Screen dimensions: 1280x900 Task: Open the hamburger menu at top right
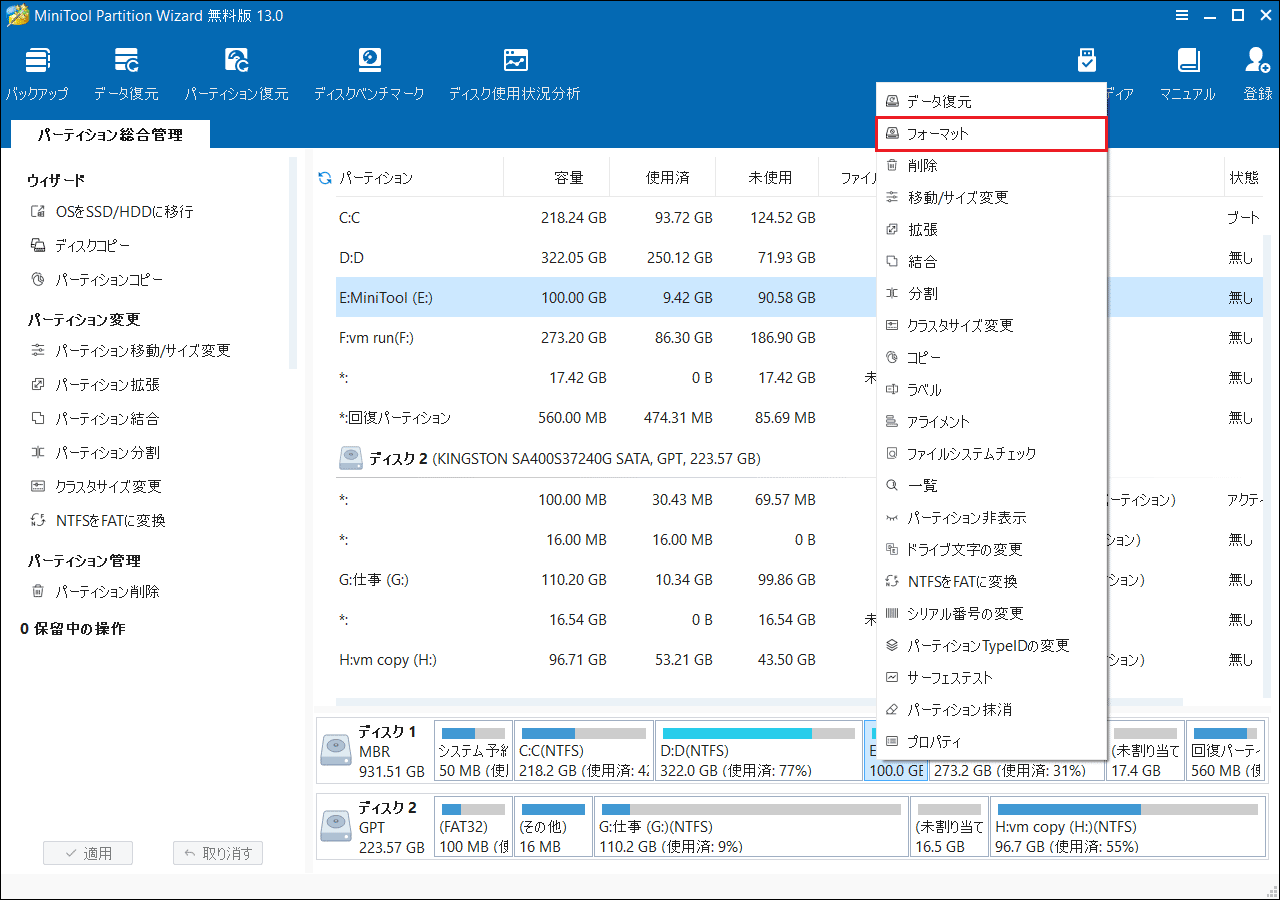(1181, 15)
